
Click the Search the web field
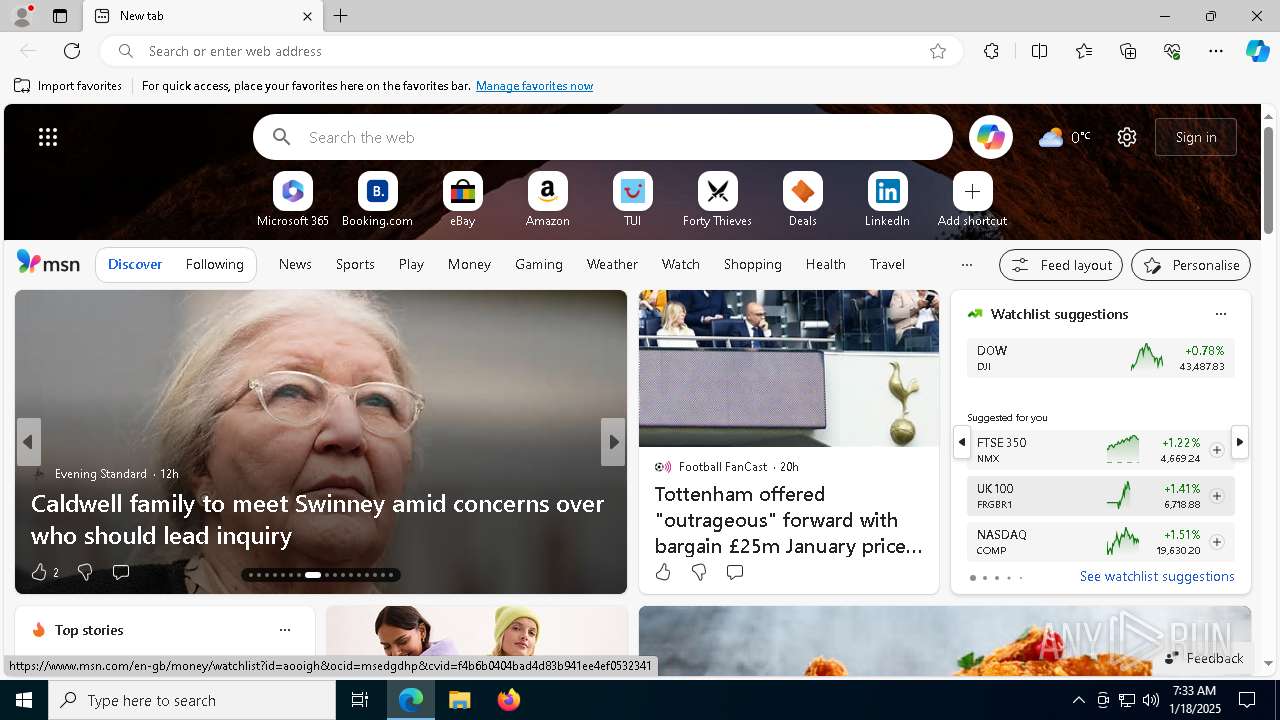tap(603, 137)
